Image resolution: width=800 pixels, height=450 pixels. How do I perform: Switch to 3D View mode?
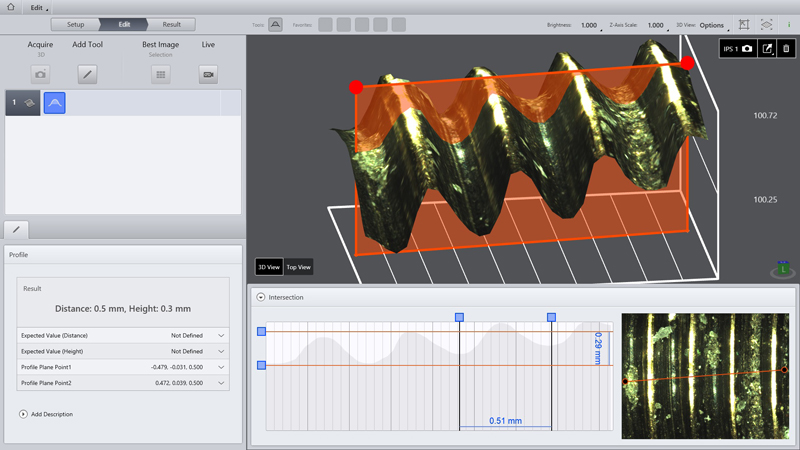[269, 267]
